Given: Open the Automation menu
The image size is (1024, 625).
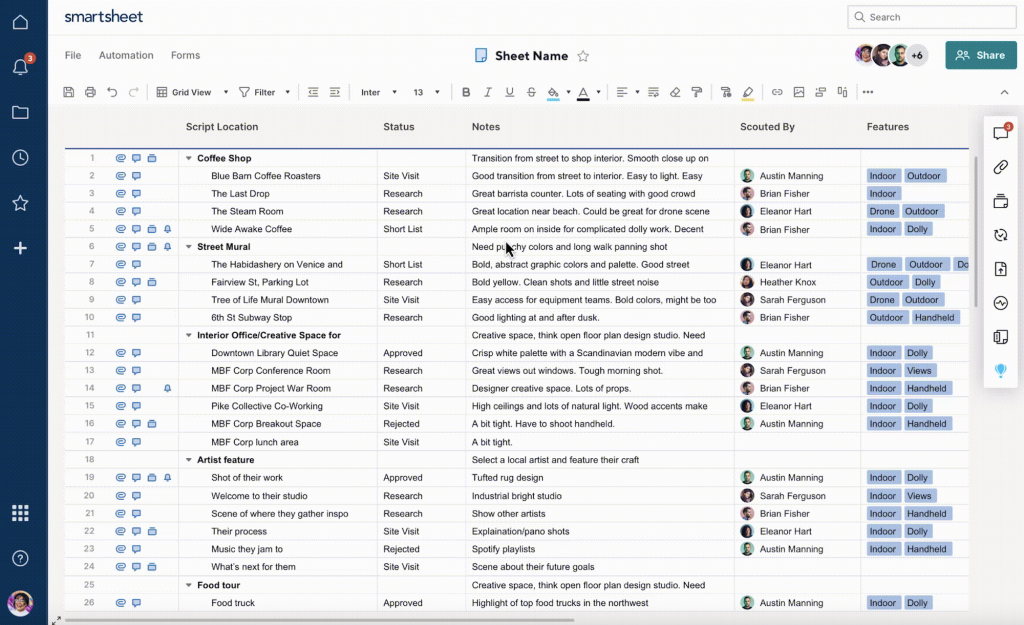Looking at the screenshot, I should click(125, 55).
